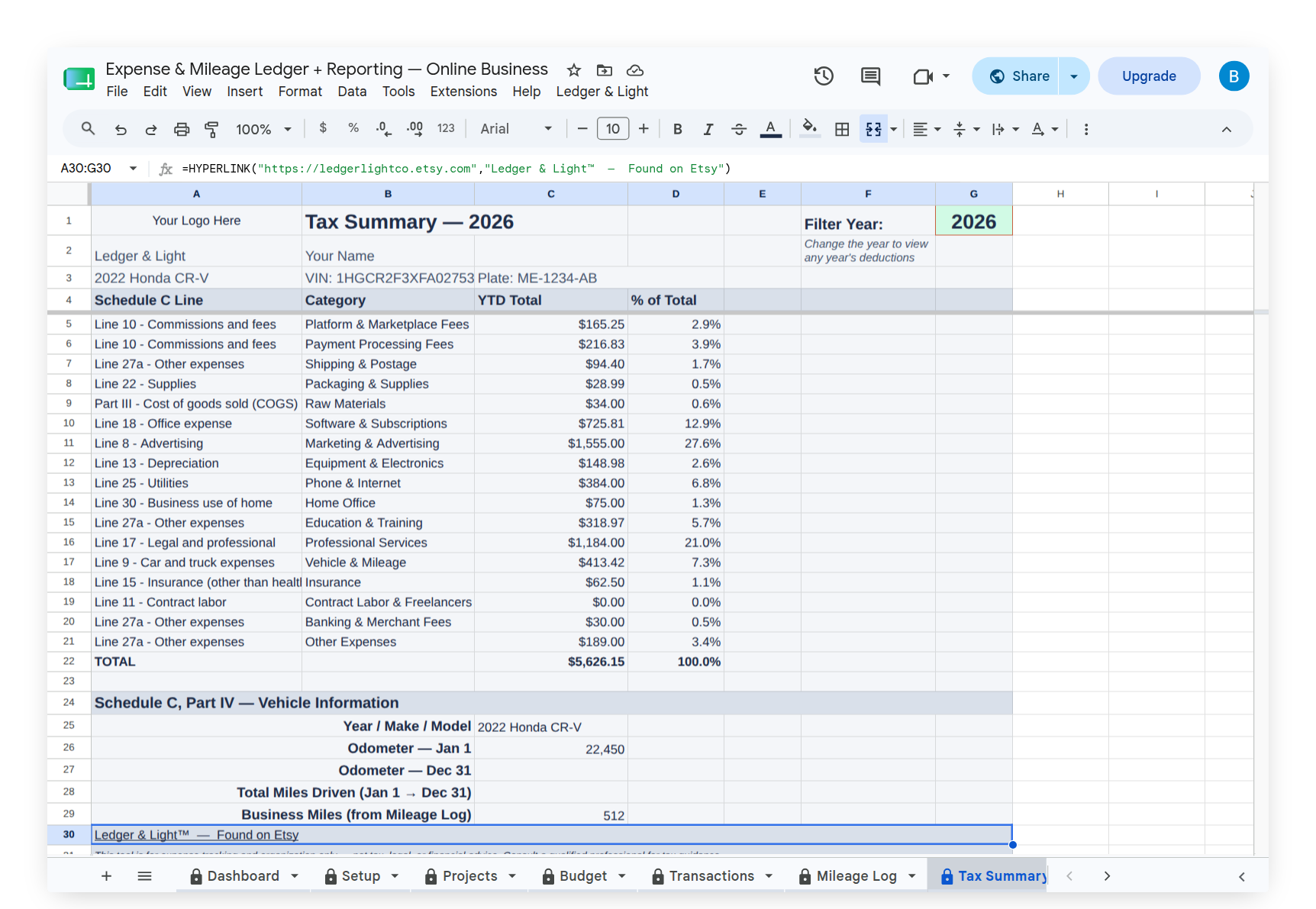Decrease decimal places
Viewport: 1316px width, 909px height.
click(x=384, y=129)
